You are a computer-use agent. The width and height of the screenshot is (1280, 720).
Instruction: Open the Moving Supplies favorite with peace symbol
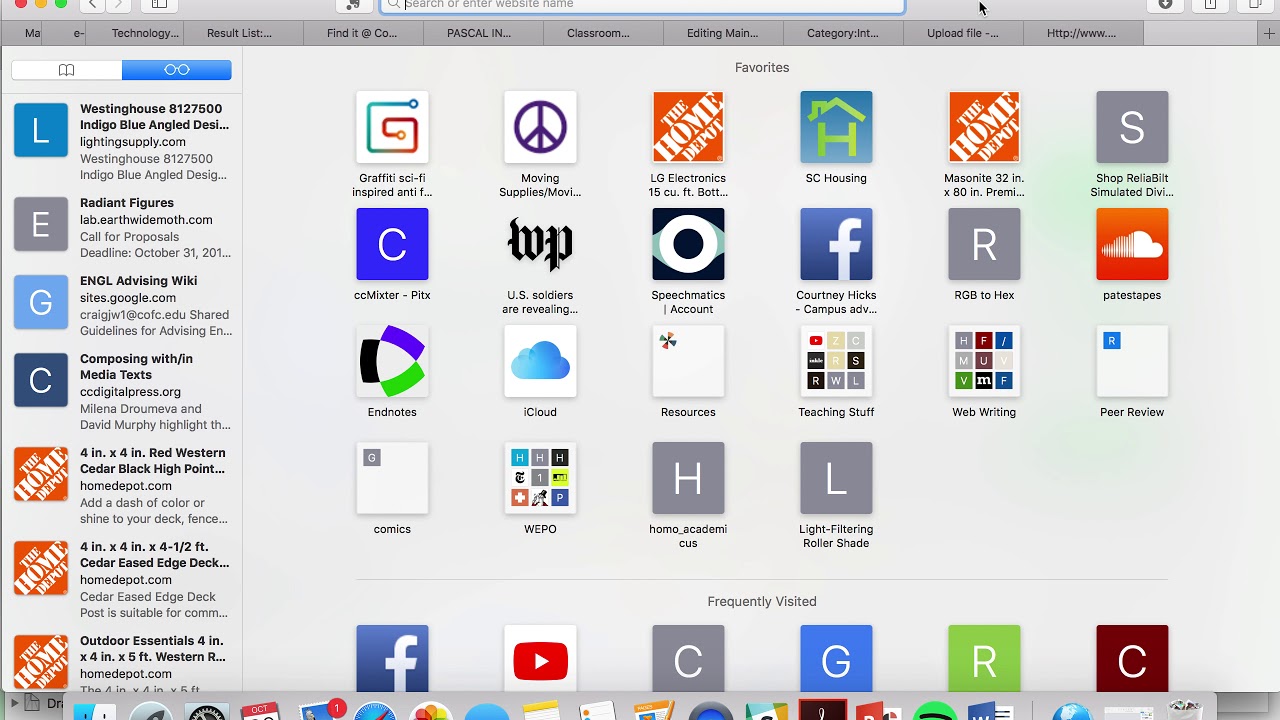(540, 127)
